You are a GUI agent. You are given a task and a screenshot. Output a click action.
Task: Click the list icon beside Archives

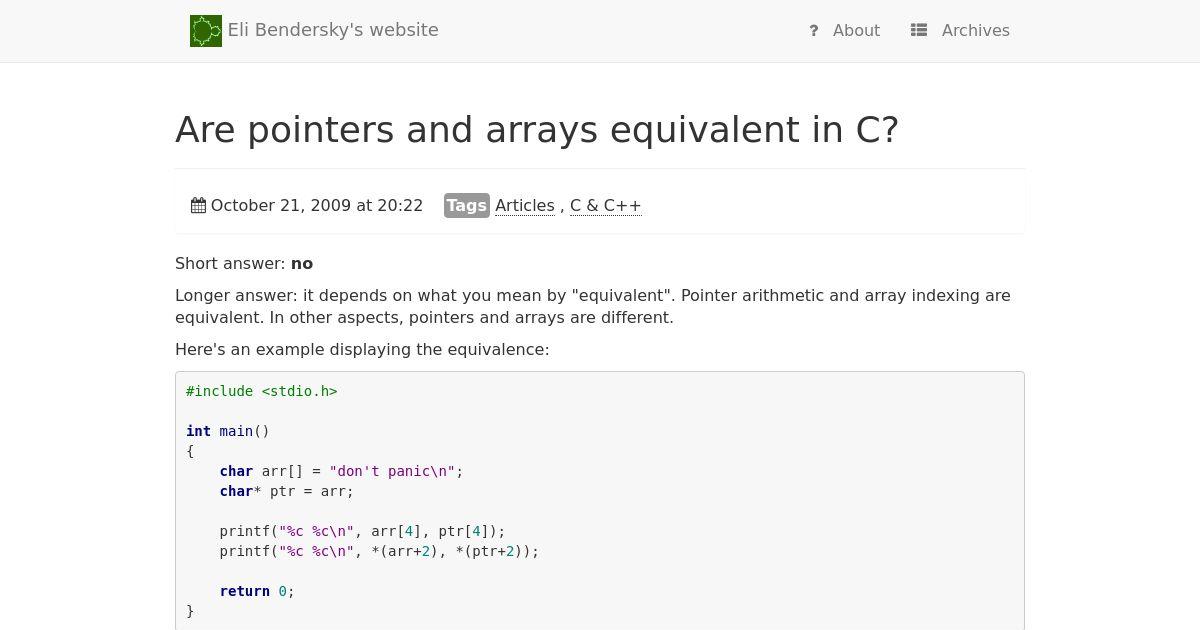coord(919,31)
